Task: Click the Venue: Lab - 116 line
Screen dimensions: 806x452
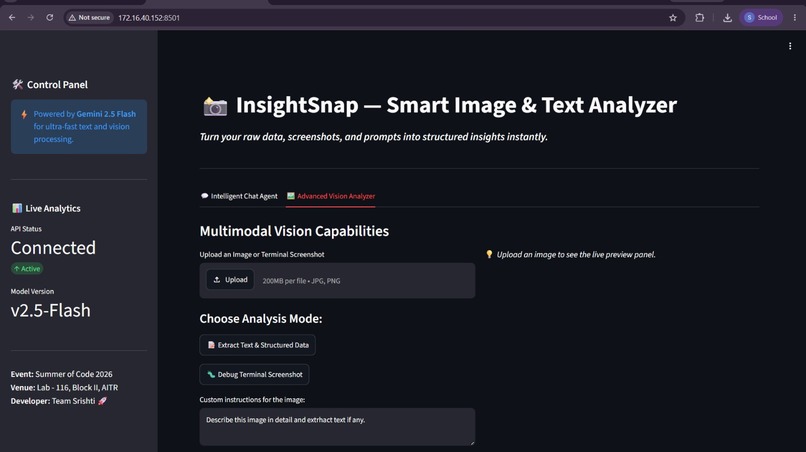Action: click(64, 387)
